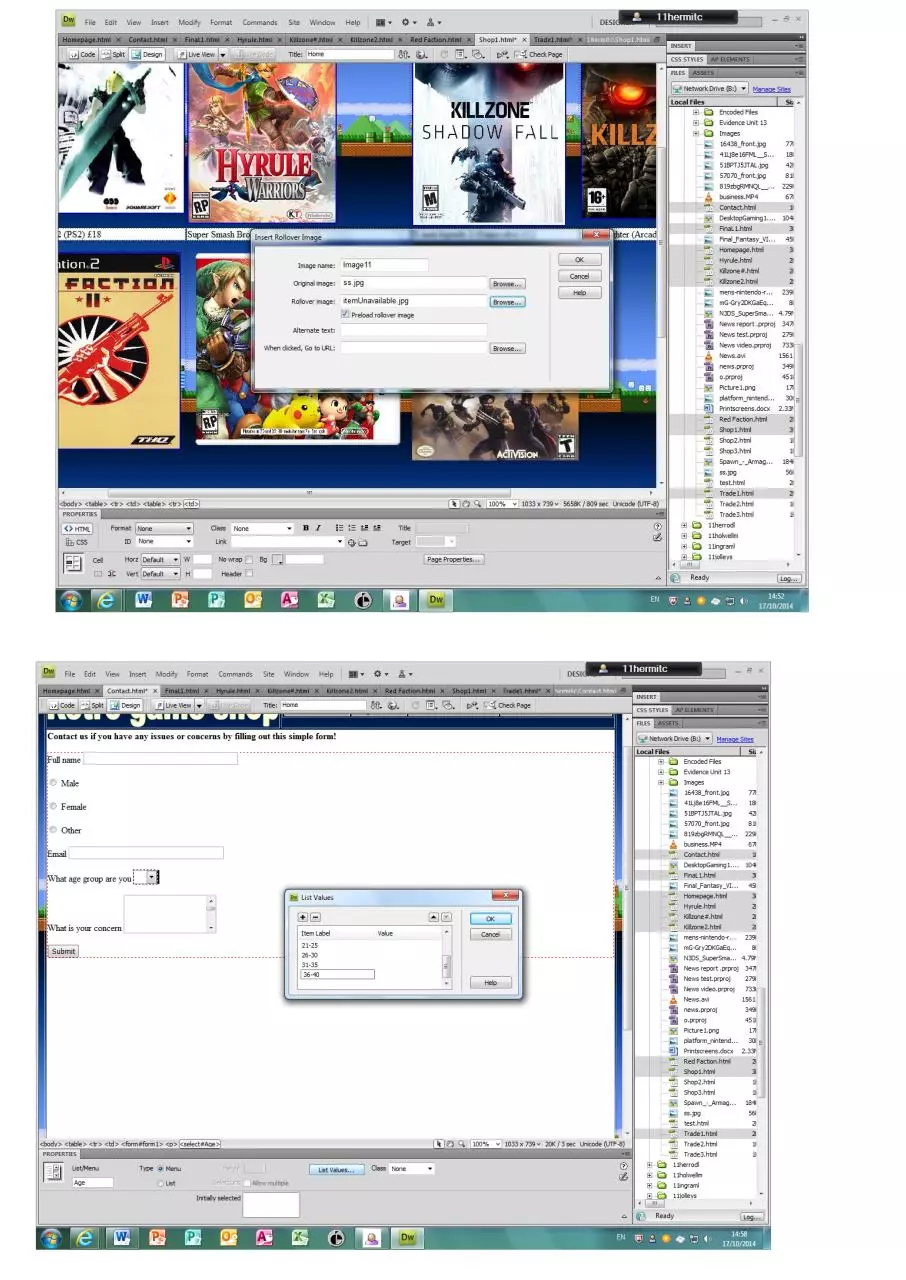The width and height of the screenshot is (906, 1280).
Task: Open Insert menu in bottom window
Action: [x=137, y=674]
